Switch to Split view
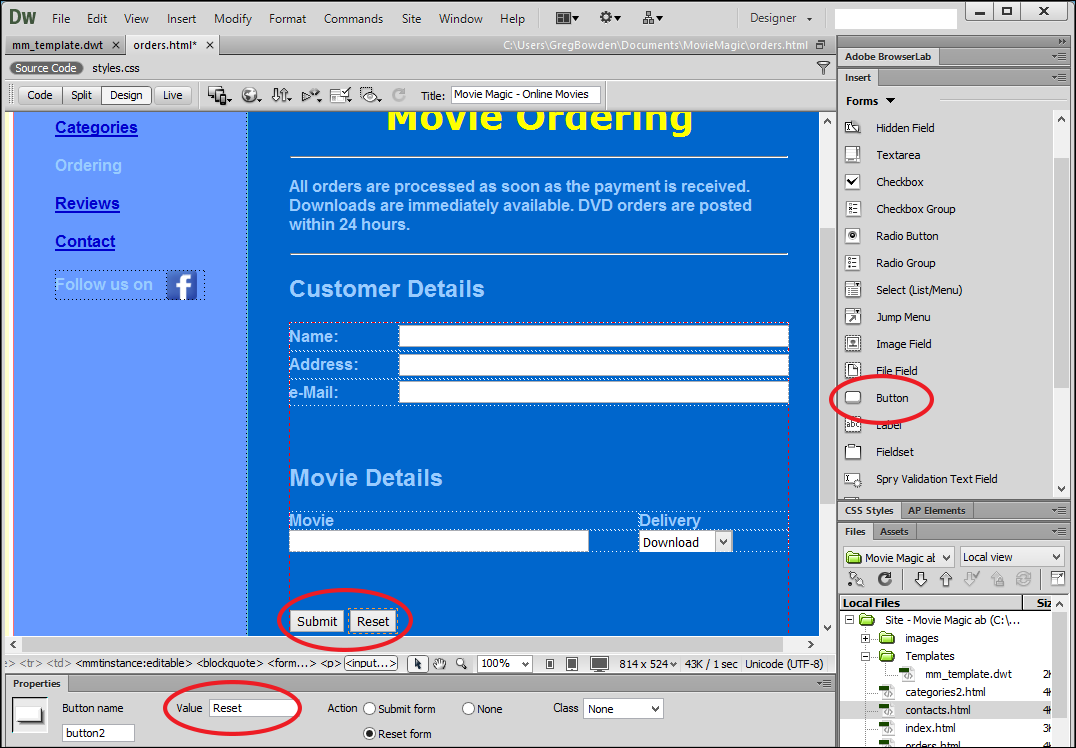 tap(81, 95)
